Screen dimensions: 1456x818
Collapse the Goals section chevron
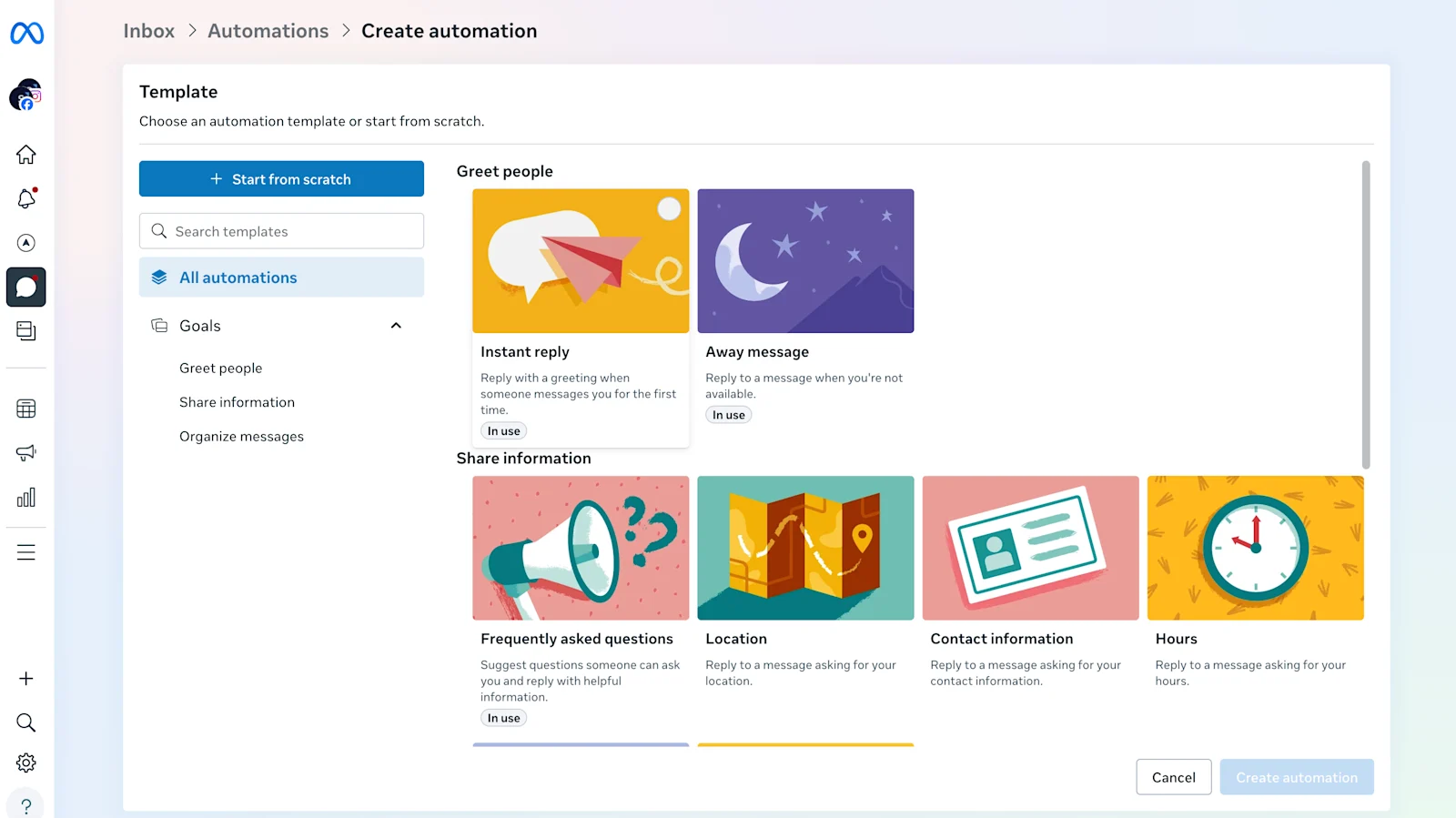(396, 326)
